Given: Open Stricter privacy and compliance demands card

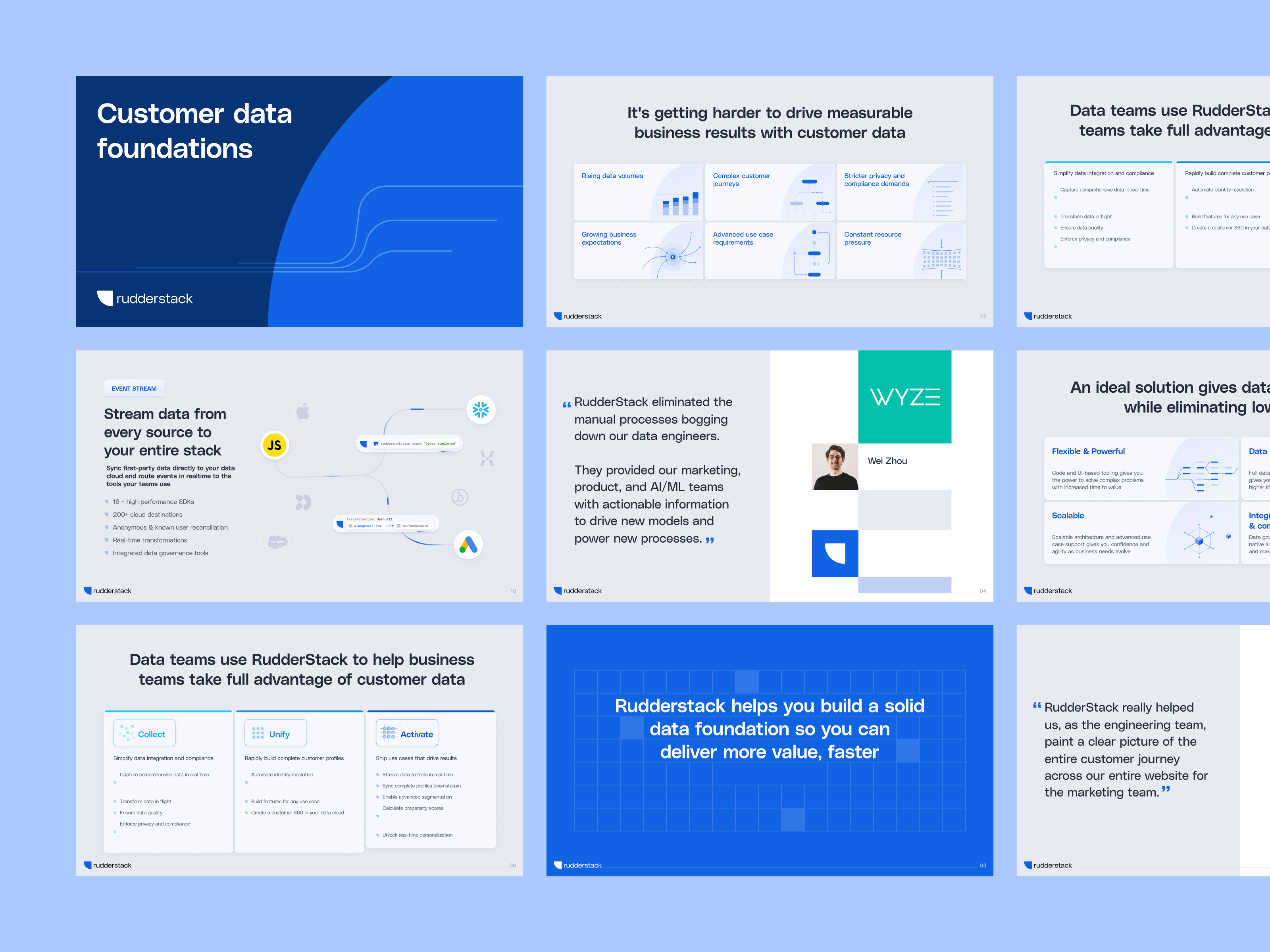Looking at the screenshot, I should click(901, 192).
